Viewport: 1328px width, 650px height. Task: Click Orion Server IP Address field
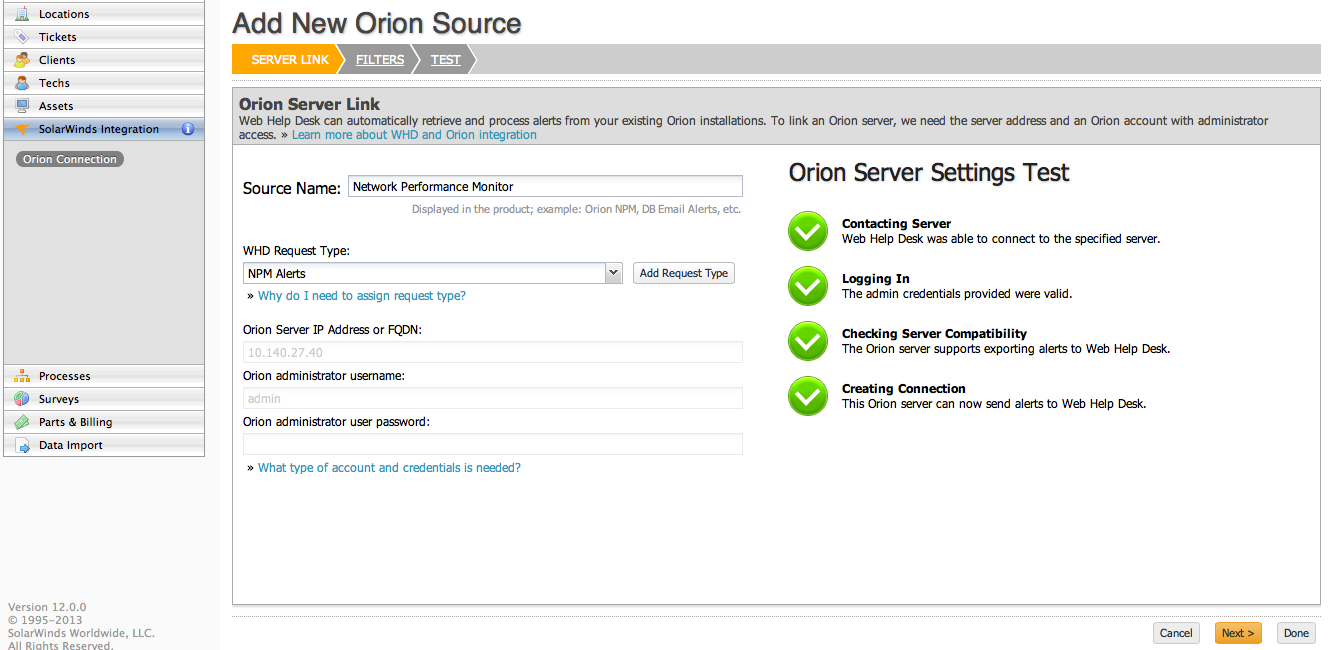(x=493, y=352)
